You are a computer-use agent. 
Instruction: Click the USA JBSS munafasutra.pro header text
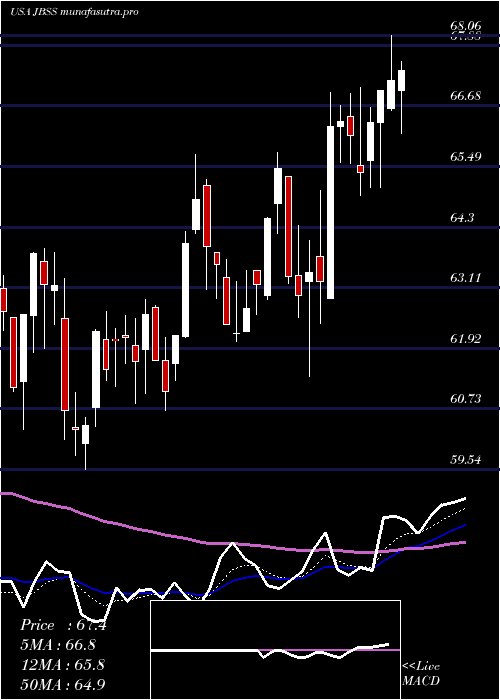75,12
